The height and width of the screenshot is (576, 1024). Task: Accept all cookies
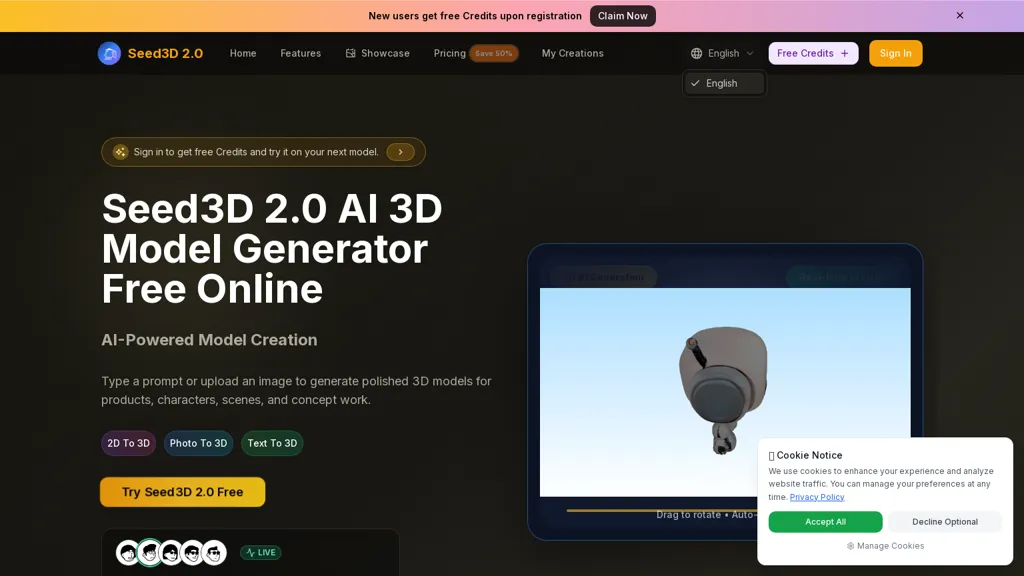(825, 522)
